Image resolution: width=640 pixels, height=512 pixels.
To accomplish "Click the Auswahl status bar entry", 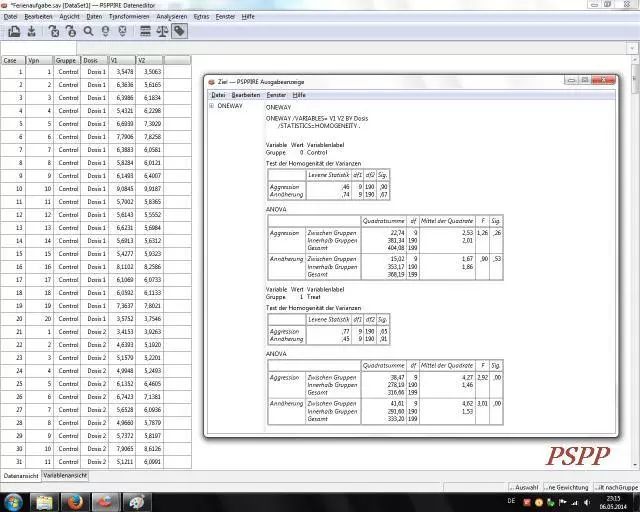I will pyautogui.click(x=525, y=487).
